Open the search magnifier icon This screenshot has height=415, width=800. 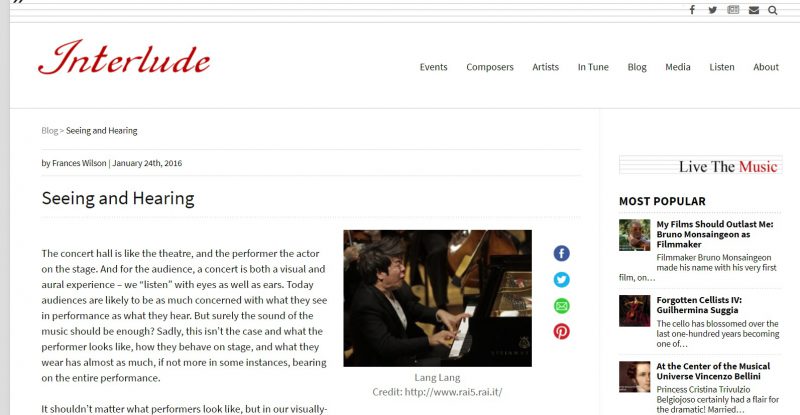tap(772, 10)
